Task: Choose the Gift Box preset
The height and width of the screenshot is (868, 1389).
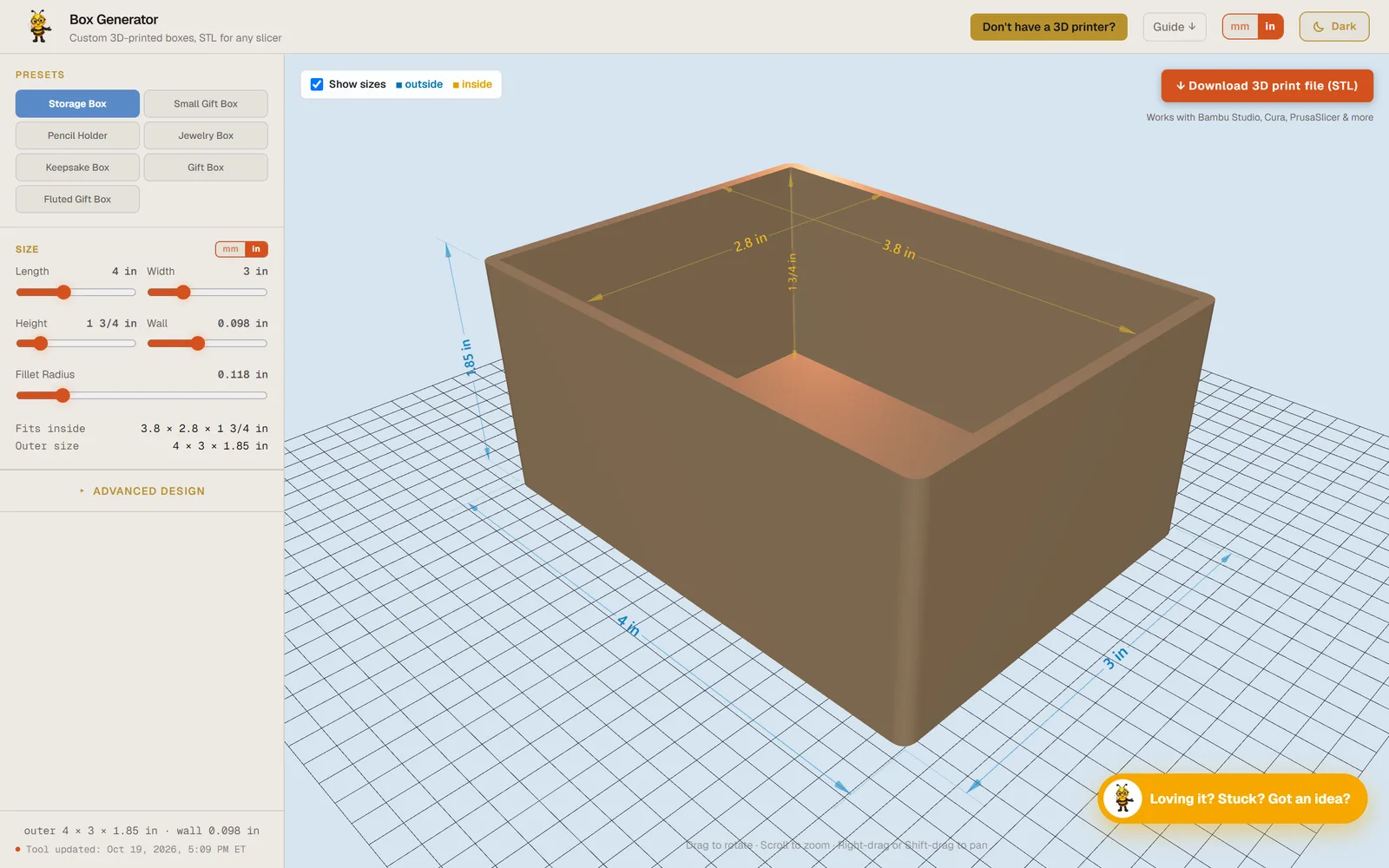Action: [206, 168]
